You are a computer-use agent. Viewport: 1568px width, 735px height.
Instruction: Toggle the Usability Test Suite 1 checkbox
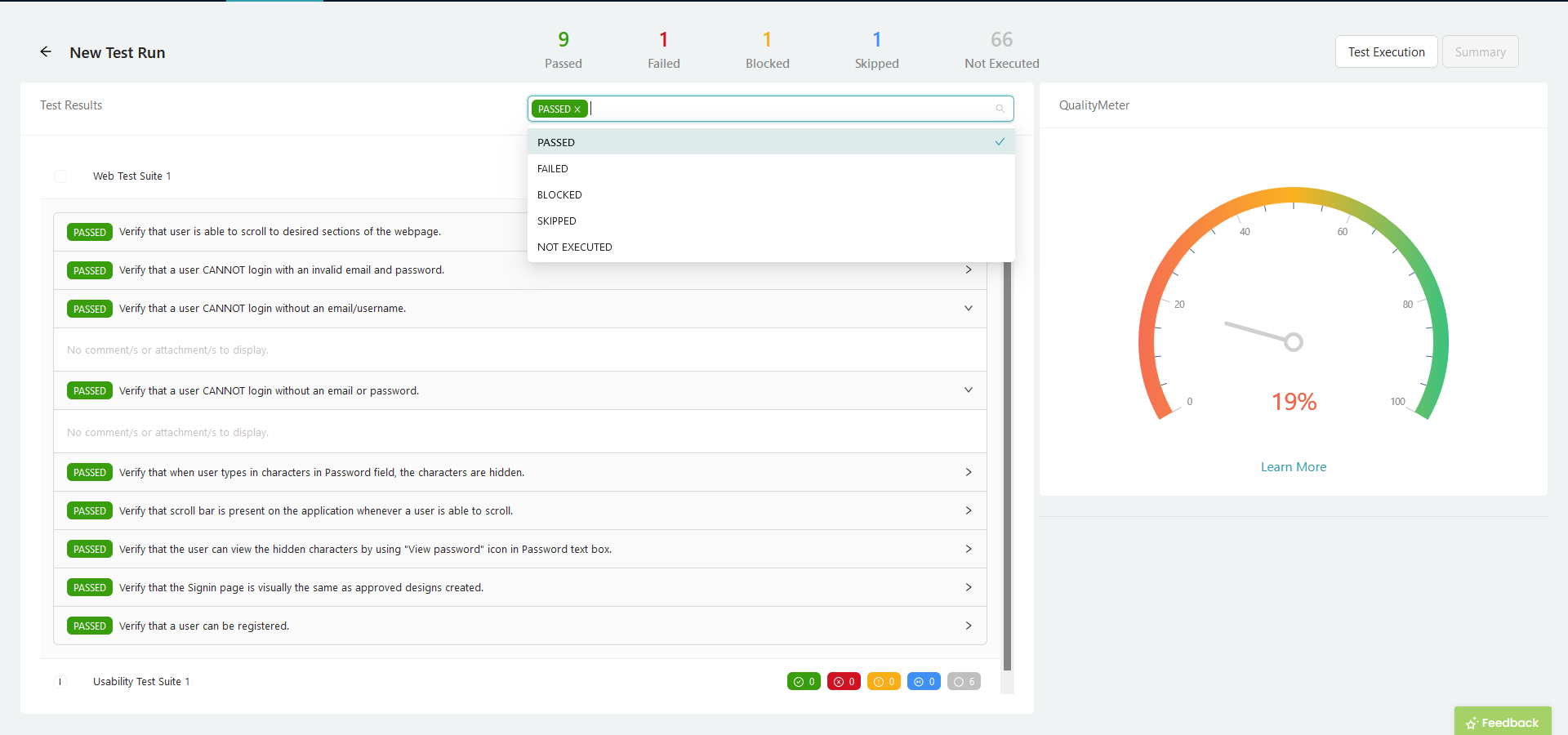pos(60,682)
